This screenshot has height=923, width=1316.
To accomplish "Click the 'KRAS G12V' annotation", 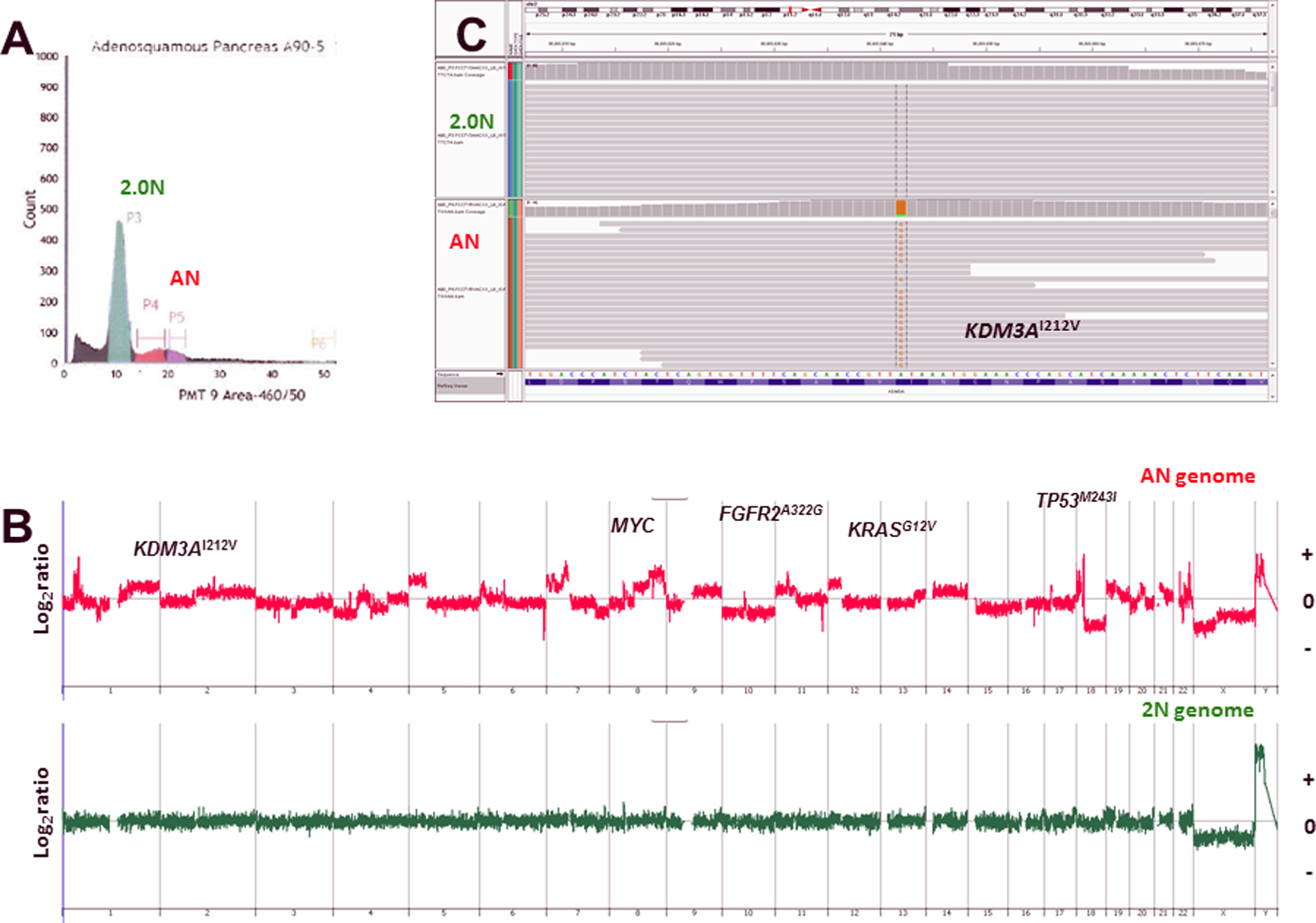I will pos(892,529).
